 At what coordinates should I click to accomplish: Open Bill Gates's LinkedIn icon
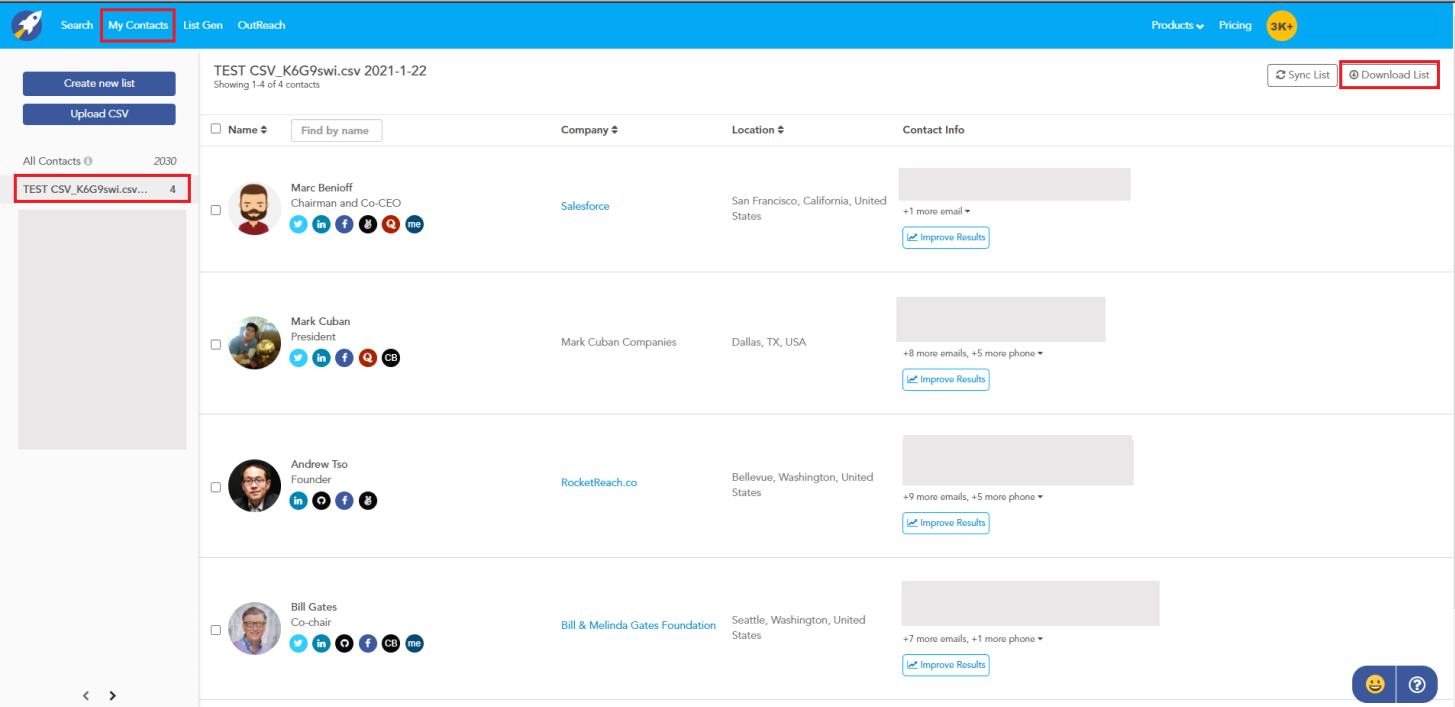point(321,643)
